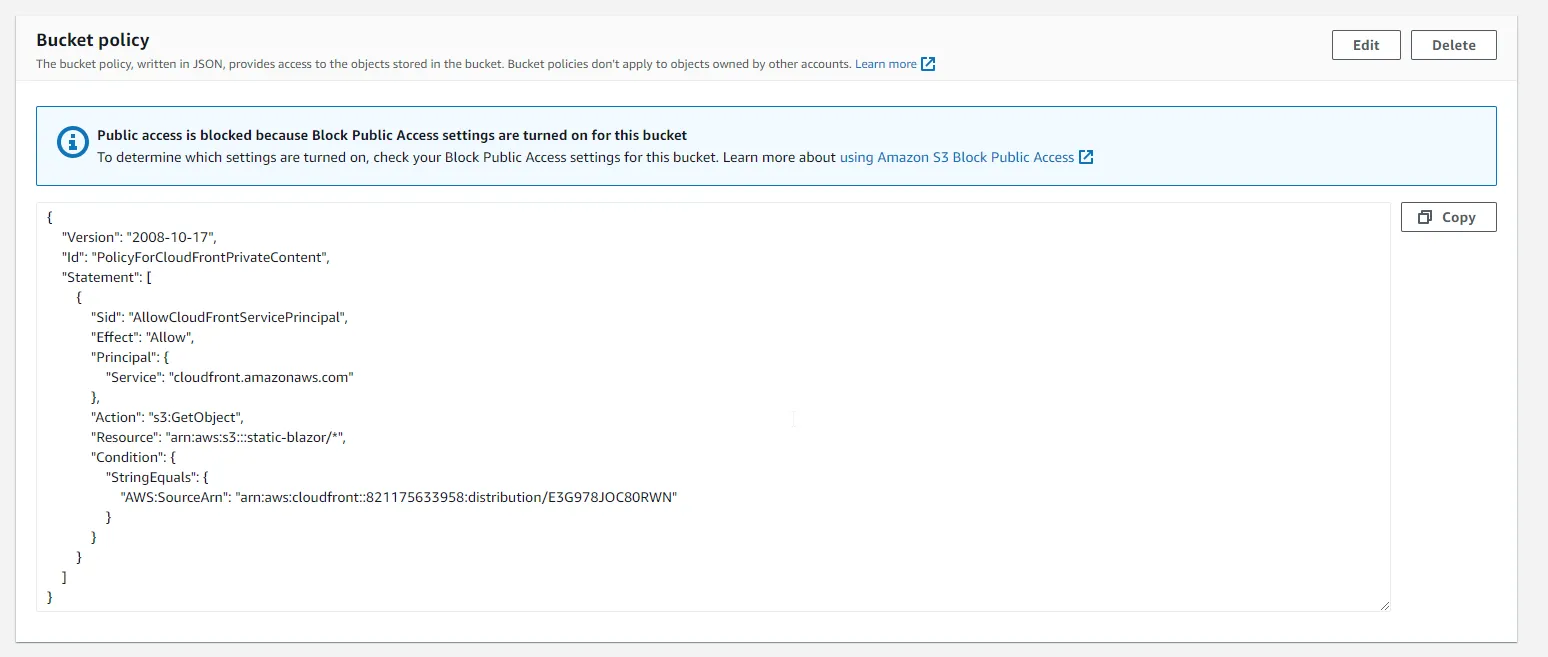Click the resize handle of the policy editor
1548x657 pixels.
click(x=1386, y=603)
